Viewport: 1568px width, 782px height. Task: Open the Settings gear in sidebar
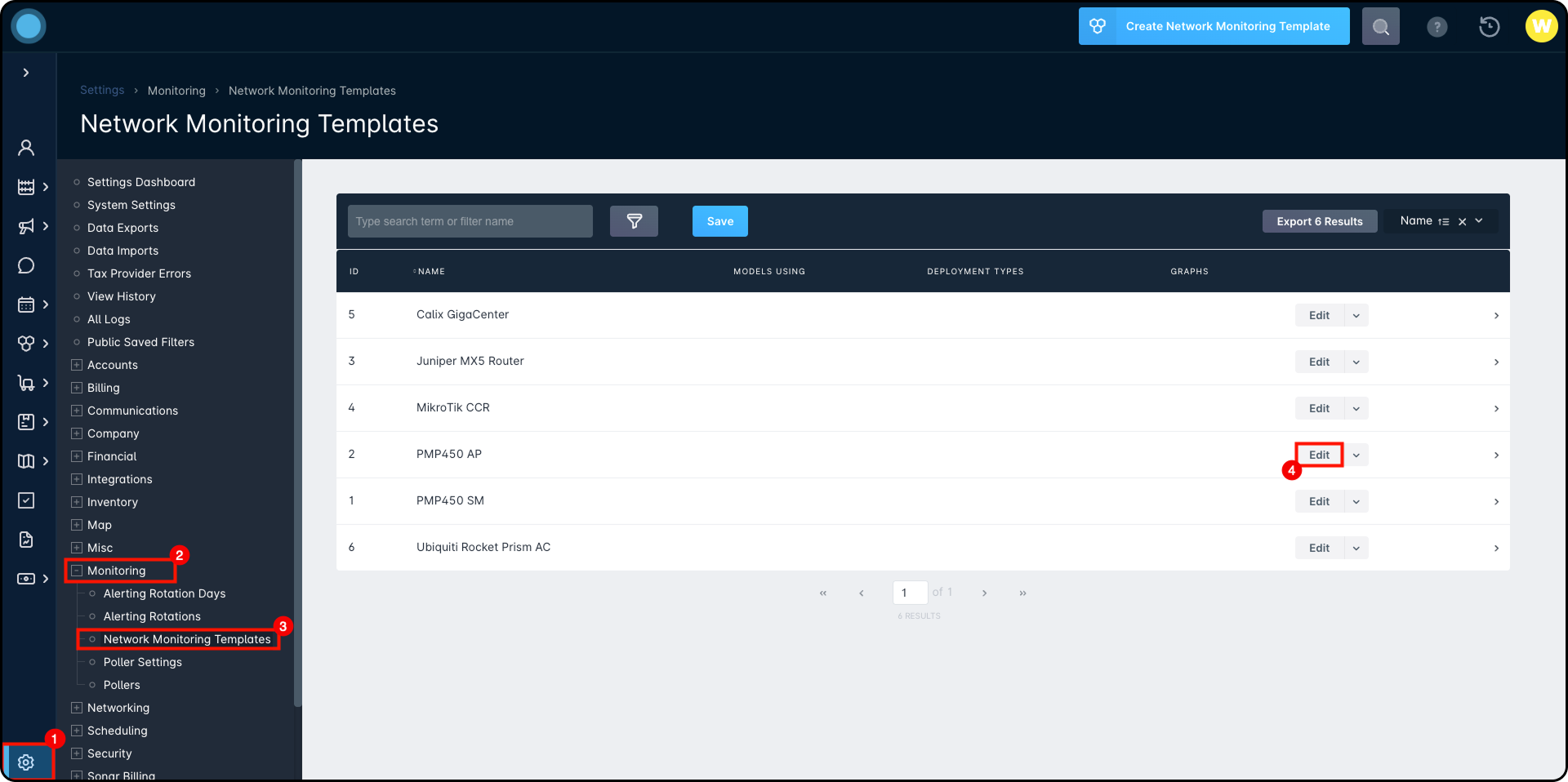click(26, 762)
